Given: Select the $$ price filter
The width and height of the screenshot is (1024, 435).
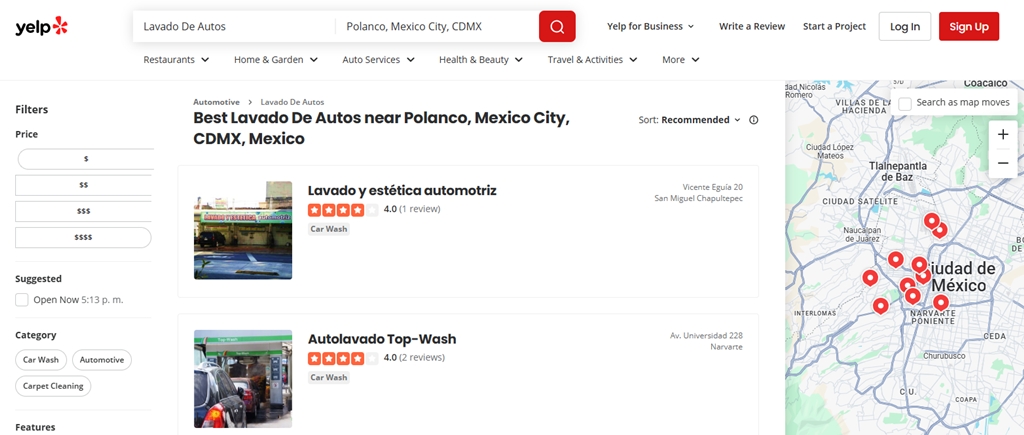Looking at the screenshot, I should (x=83, y=185).
